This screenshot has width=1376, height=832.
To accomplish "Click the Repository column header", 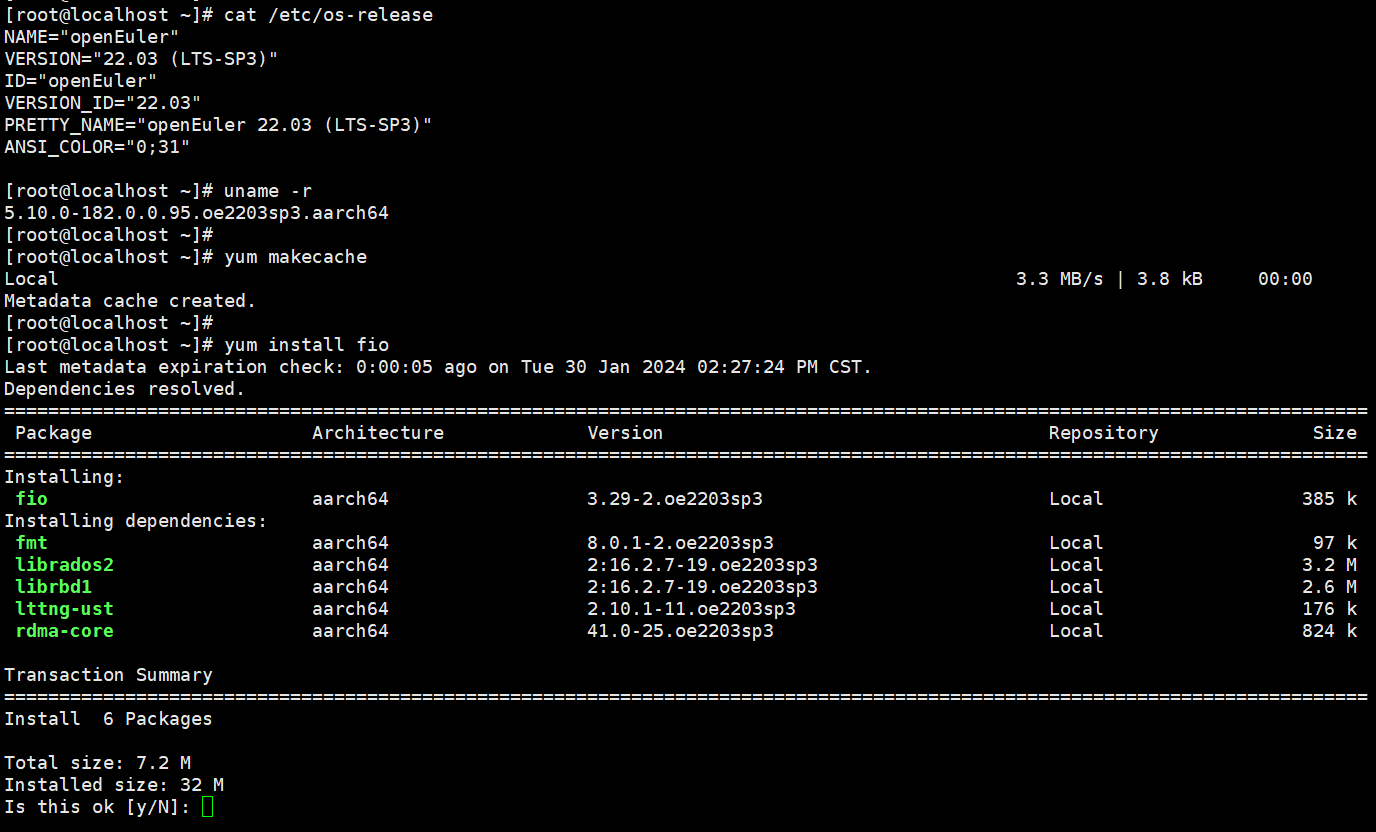I will [x=1103, y=432].
